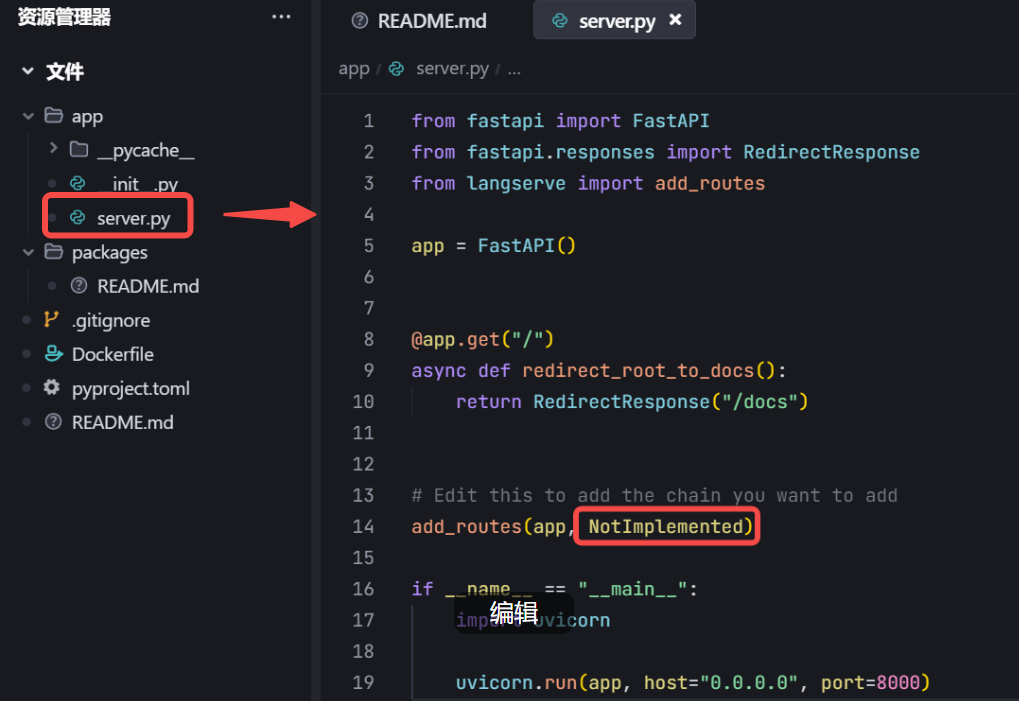Open __init__.py in the file tree
The image size is (1019, 701).
click(x=137, y=184)
